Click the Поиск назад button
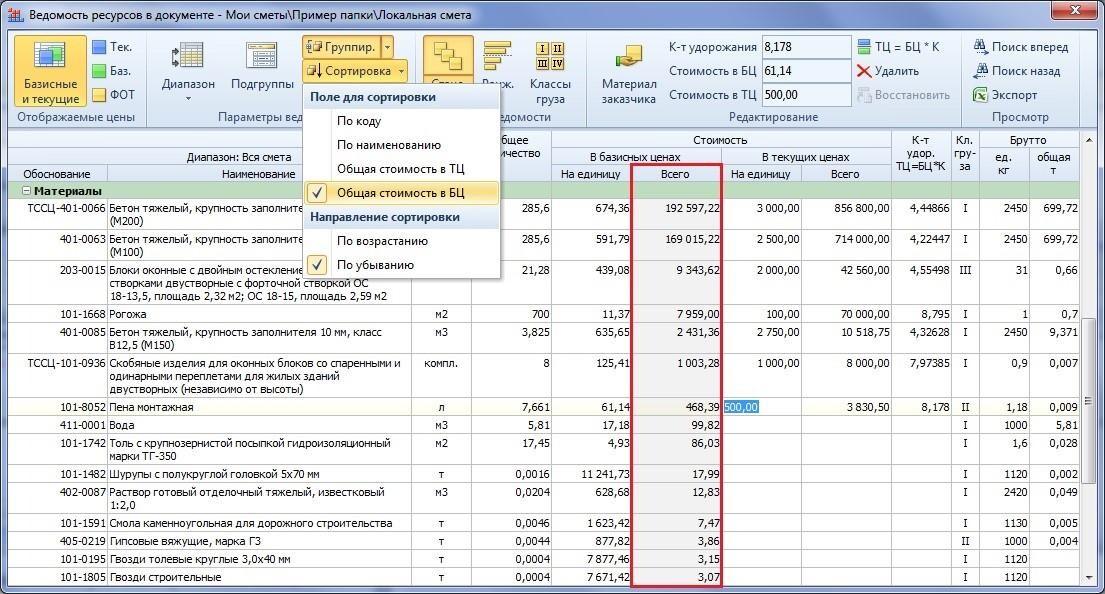This screenshot has width=1105, height=594. pos(981,71)
